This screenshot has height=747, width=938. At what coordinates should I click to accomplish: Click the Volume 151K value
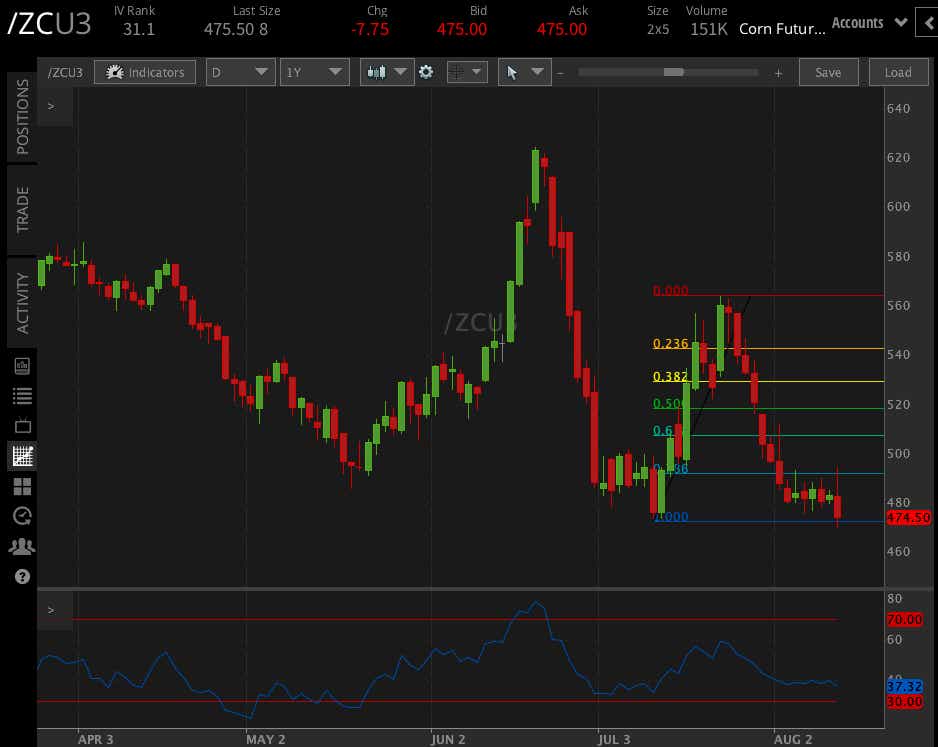coord(709,29)
